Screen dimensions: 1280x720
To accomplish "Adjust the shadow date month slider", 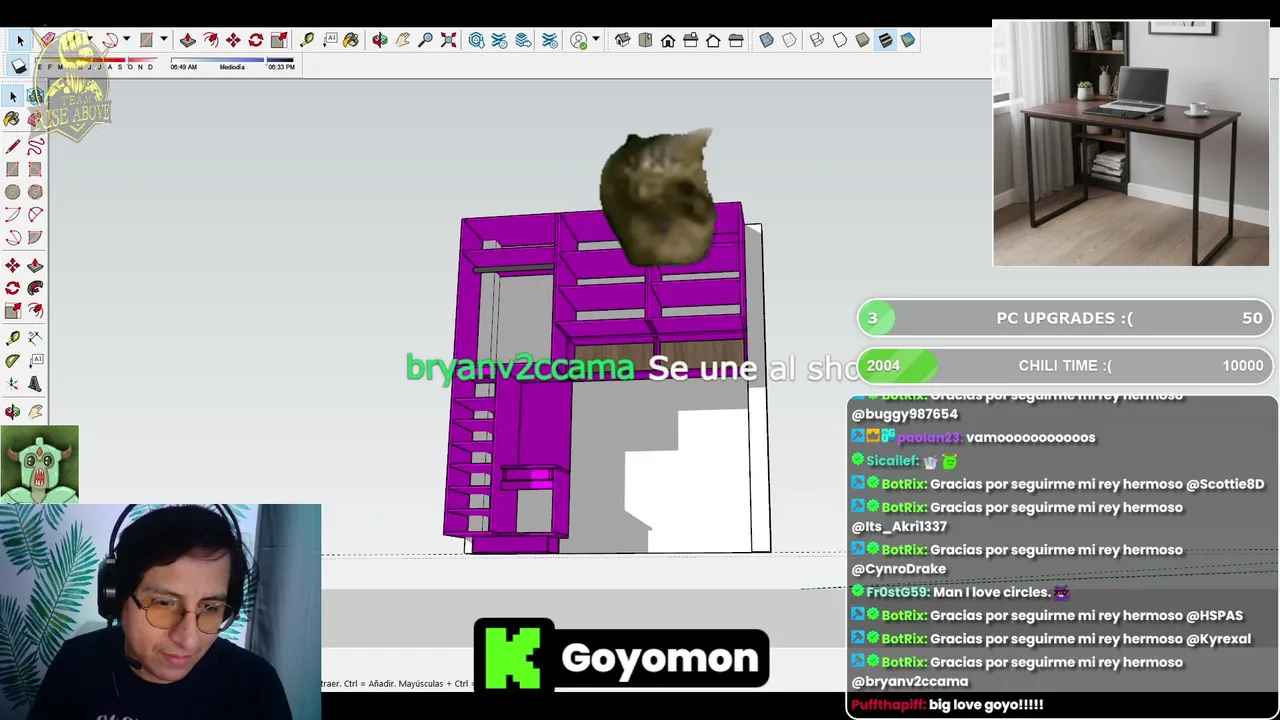I will pyautogui.click(x=97, y=60).
